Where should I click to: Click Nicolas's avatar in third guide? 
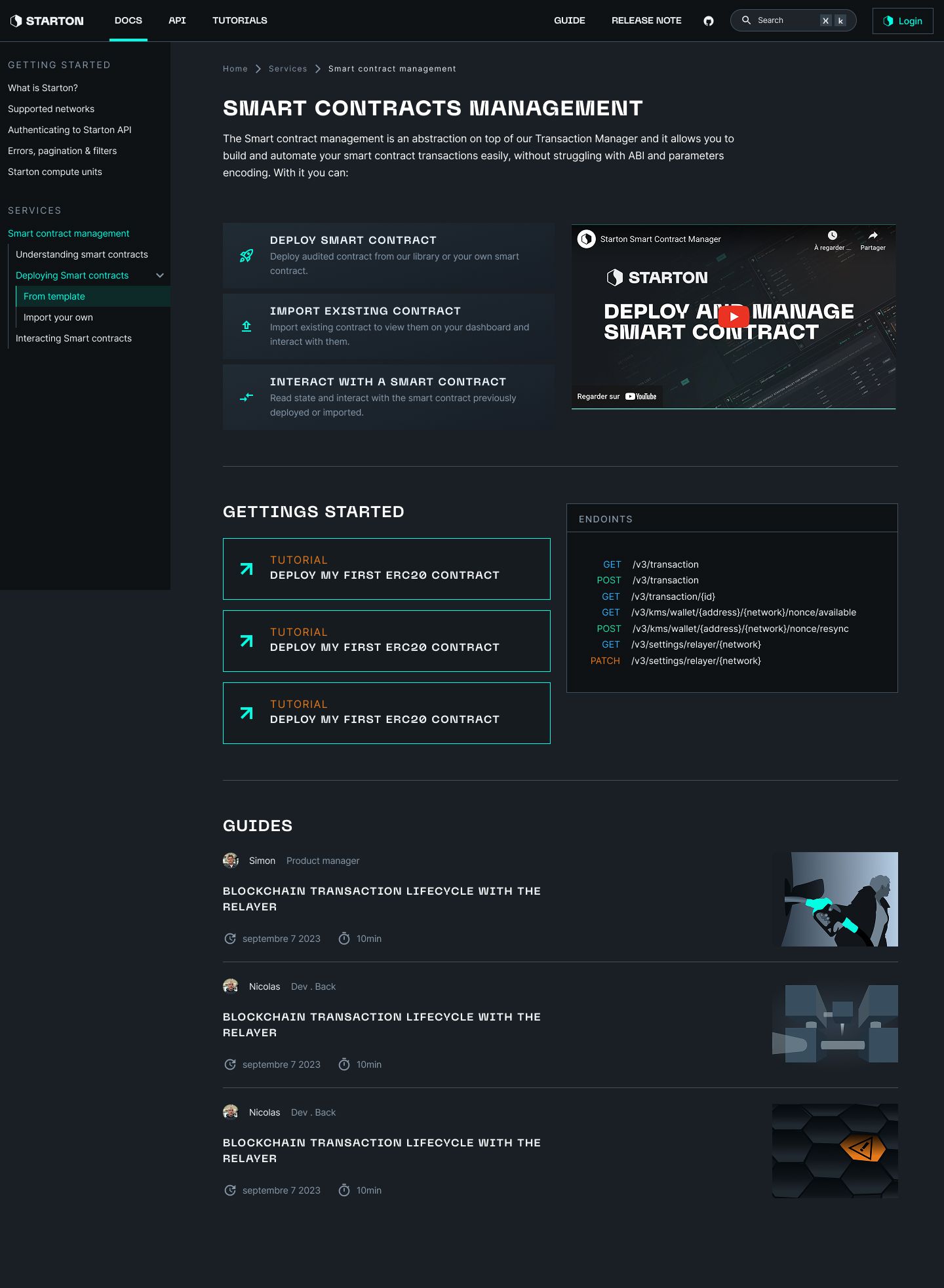coord(231,1112)
